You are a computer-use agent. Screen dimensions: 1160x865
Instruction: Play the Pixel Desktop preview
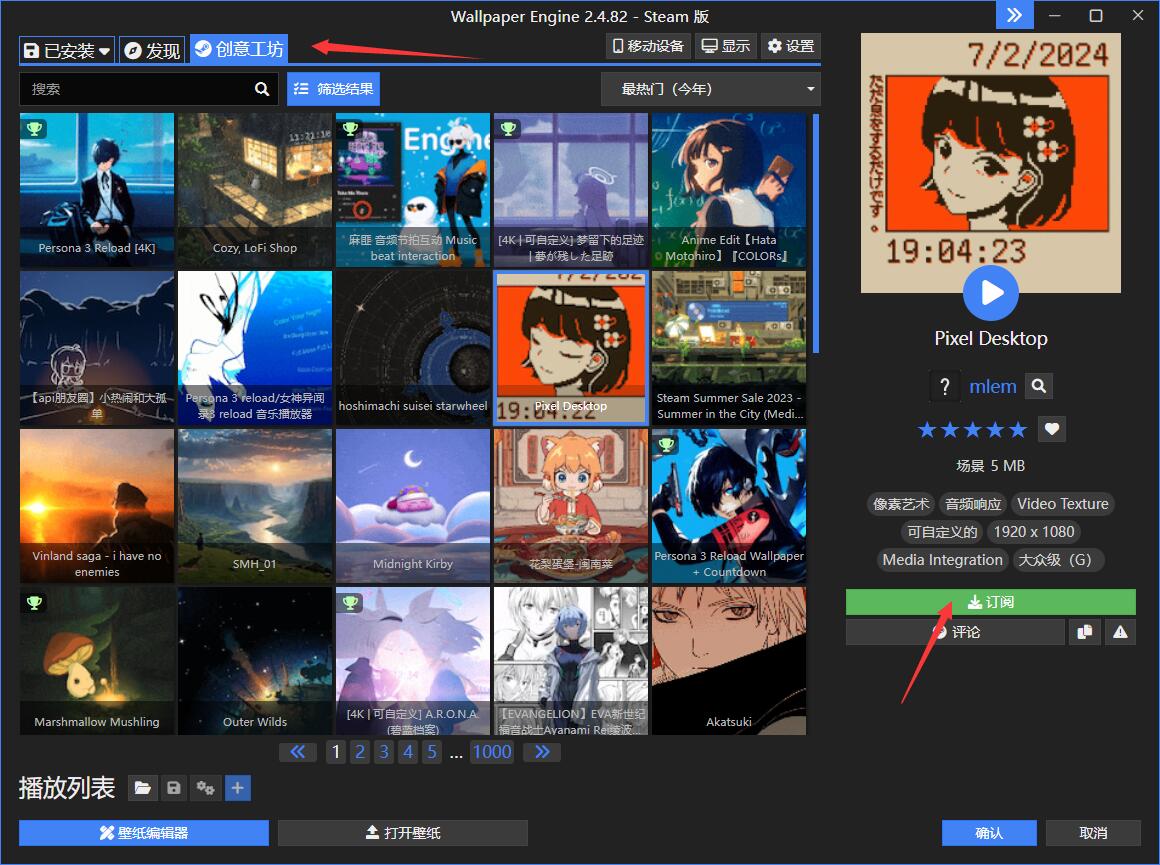[990, 292]
